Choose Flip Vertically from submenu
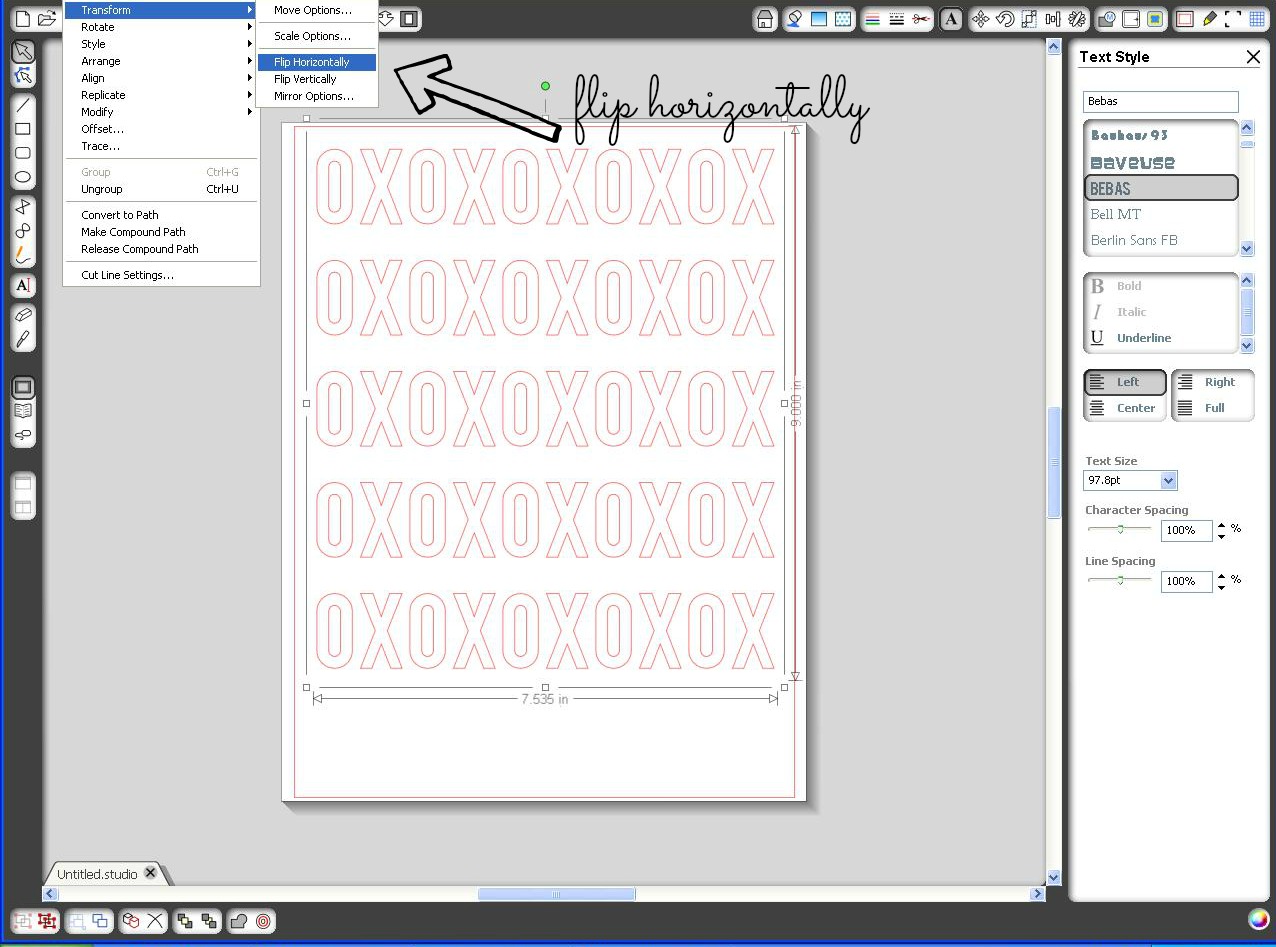The image size is (1276, 947). (317, 79)
